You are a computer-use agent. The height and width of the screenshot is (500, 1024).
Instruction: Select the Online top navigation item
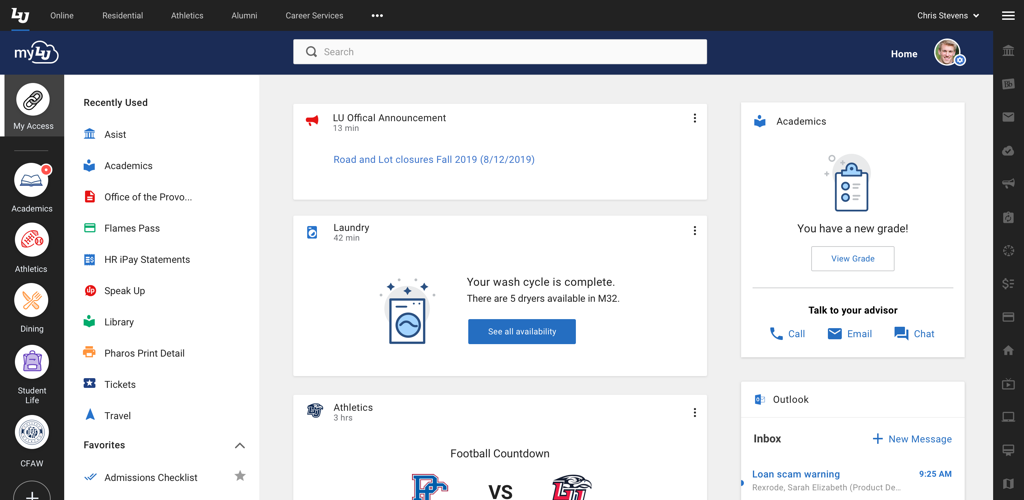(62, 16)
